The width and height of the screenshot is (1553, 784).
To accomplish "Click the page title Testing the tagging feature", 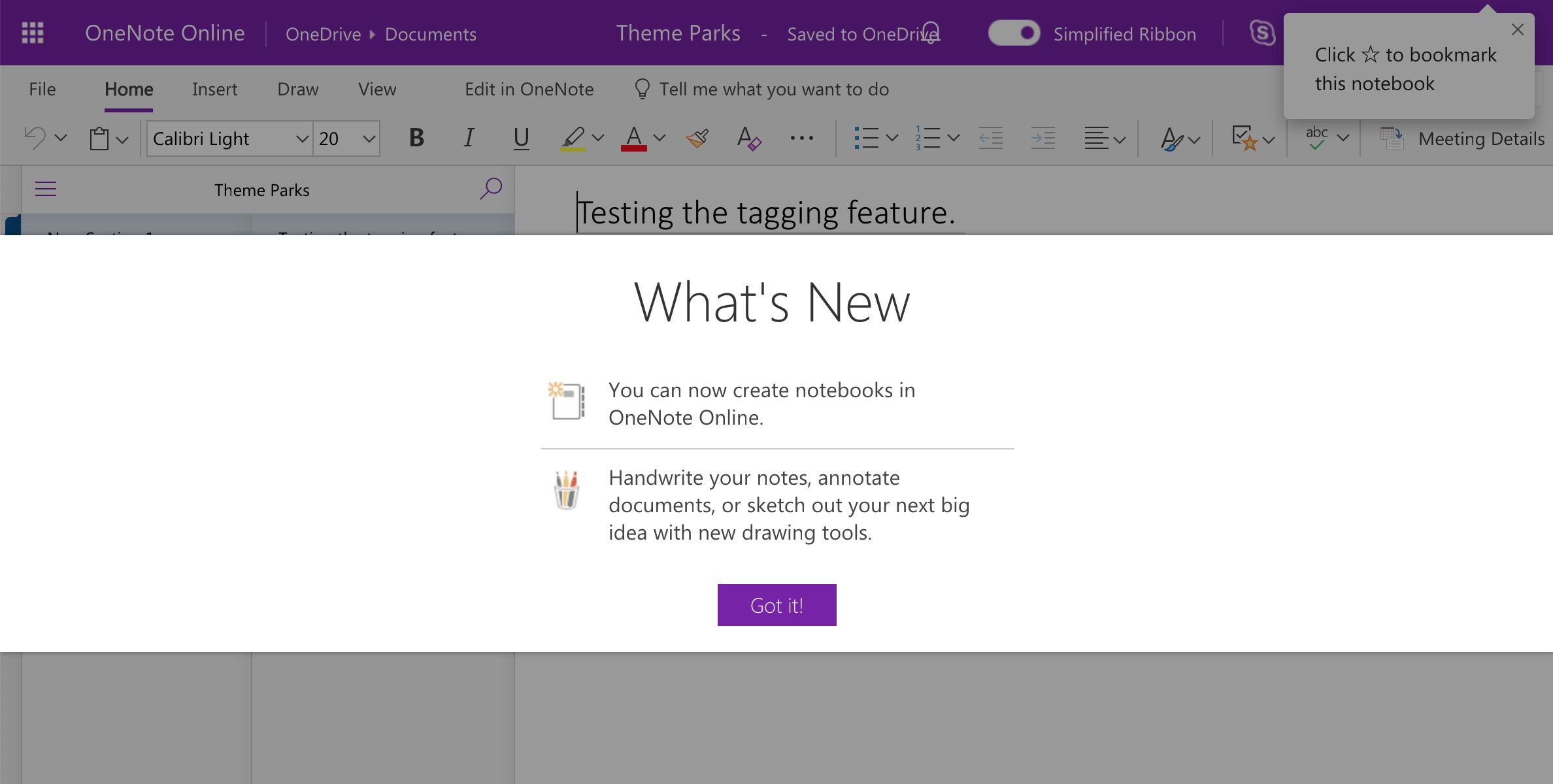I will click(x=766, y=212).
